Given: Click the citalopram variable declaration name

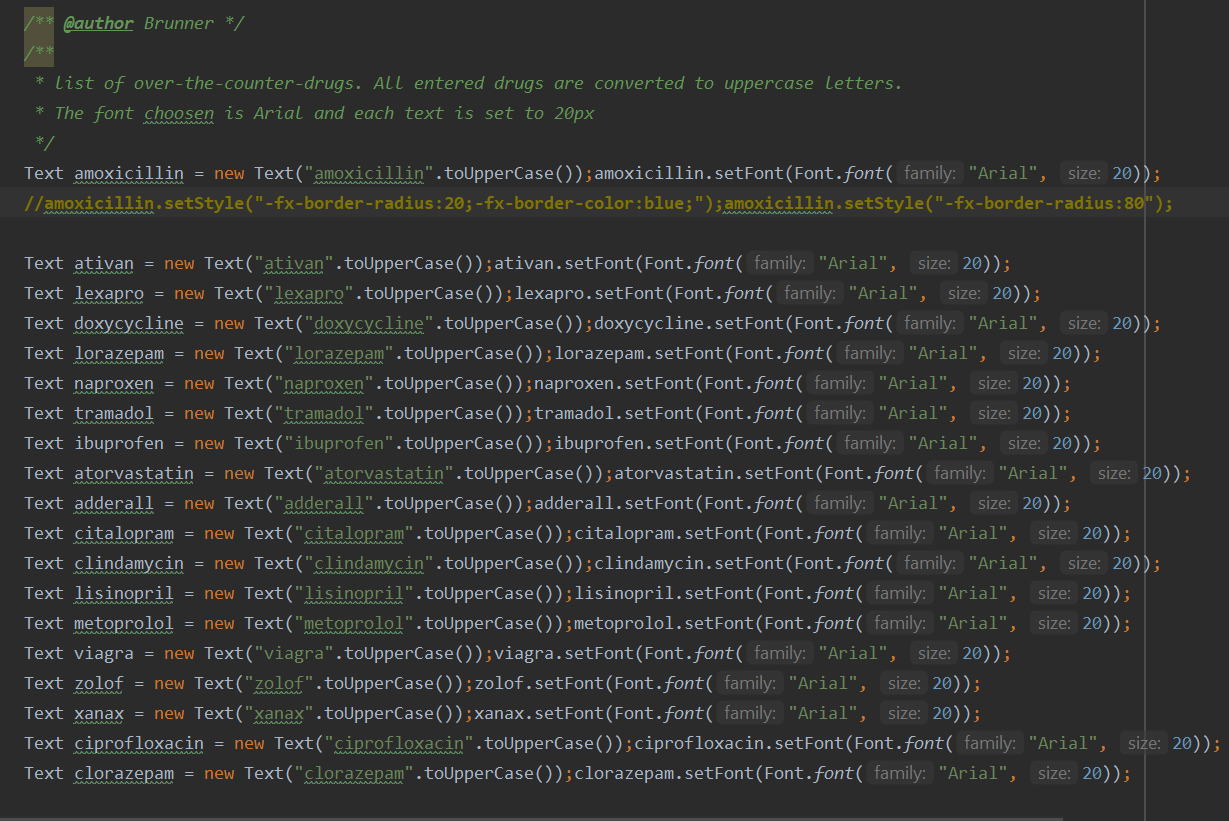Looking at the screenshot, I should (x=124, y=533).
